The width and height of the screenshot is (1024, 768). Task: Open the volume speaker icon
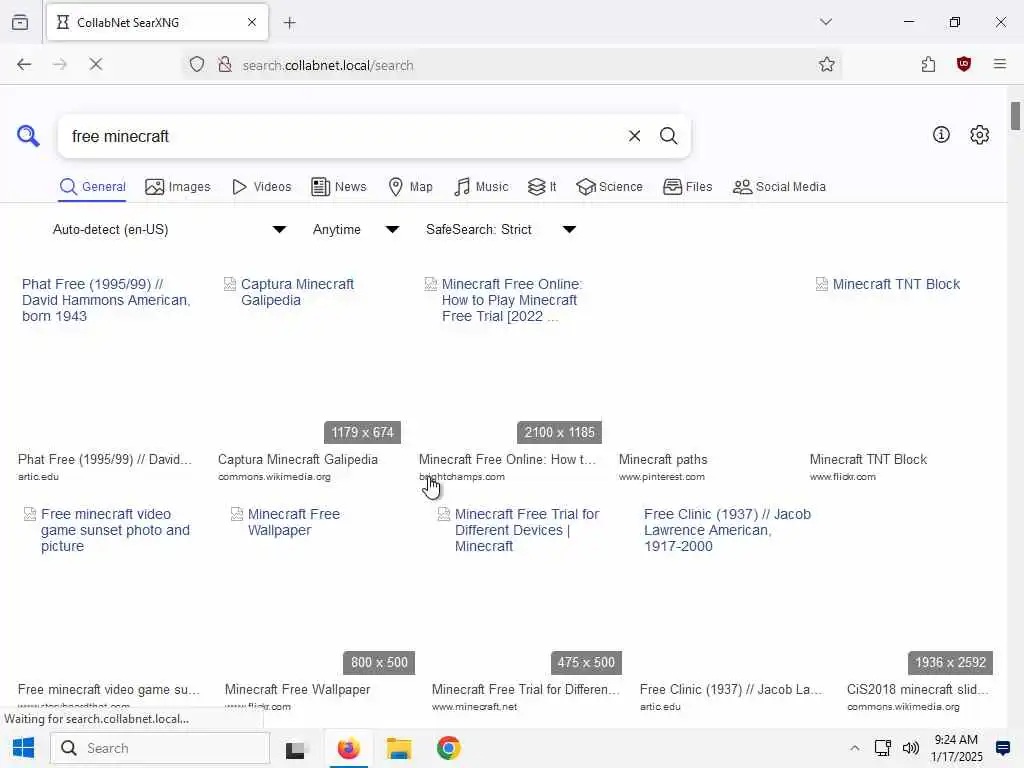(x=910, y=748)
